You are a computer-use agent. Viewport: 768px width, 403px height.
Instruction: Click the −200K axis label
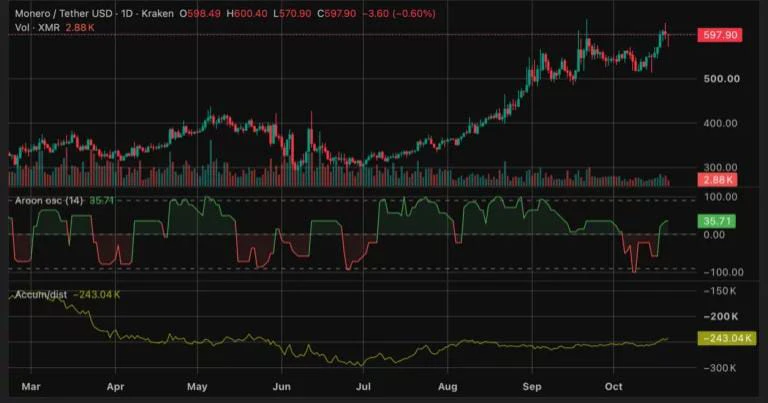pos(720,317)
